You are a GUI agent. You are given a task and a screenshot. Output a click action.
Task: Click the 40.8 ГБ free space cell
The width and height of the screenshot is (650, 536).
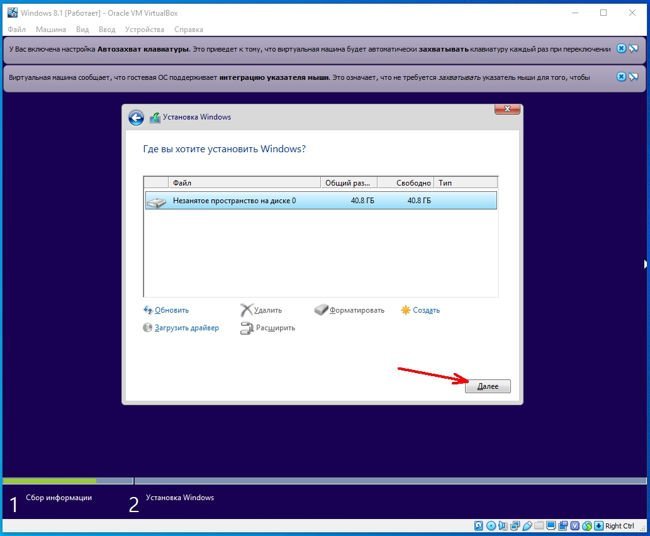click(x=419, y=200)
